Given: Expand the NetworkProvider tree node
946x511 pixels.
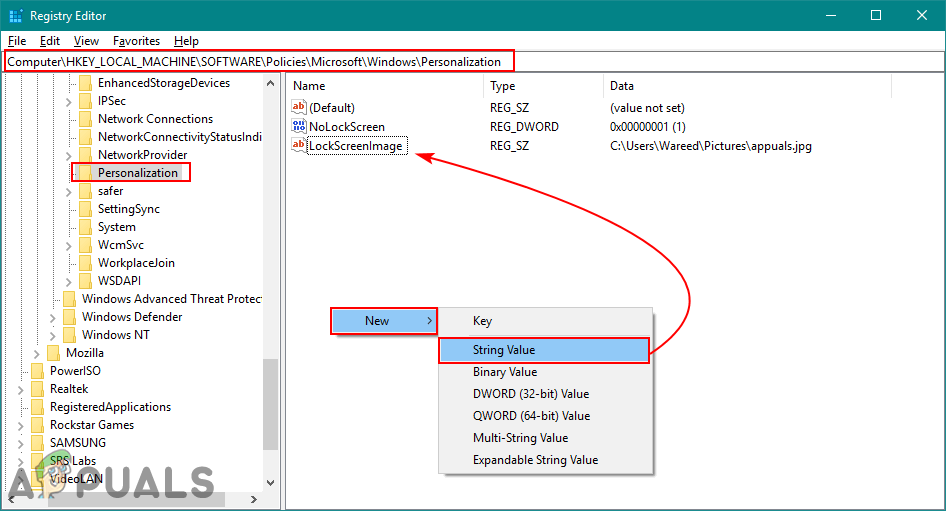Looking at the screenshot, I should [69, 156].
